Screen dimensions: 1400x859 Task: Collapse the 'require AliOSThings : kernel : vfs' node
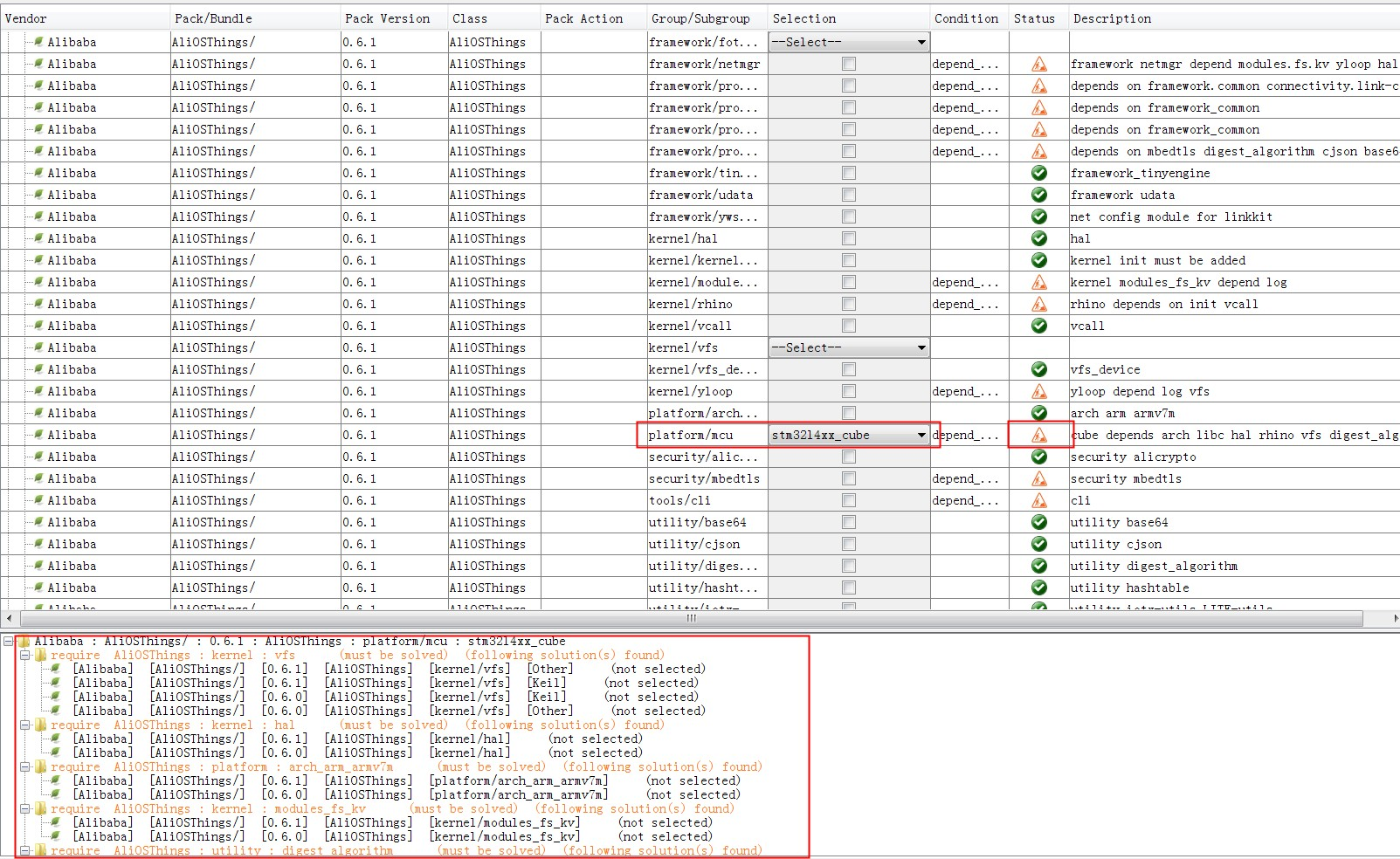tap(25, 656)
